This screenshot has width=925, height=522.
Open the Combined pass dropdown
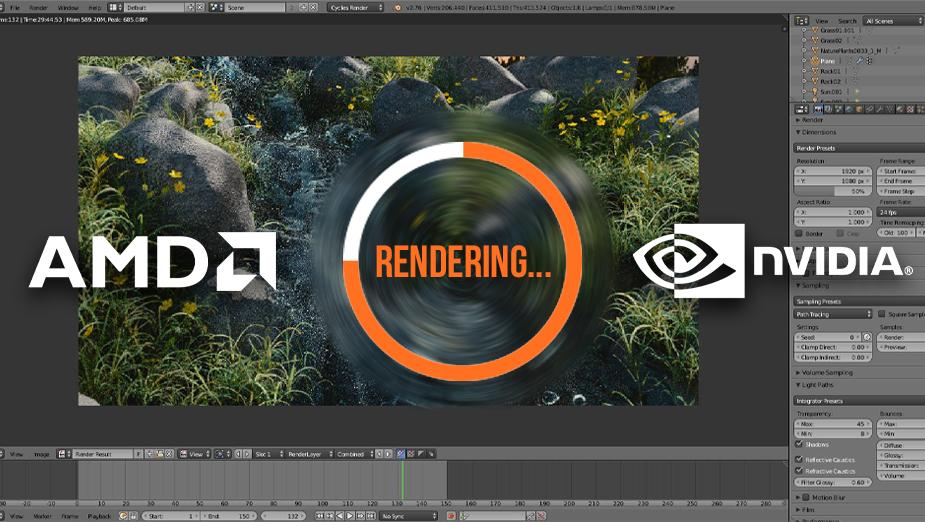click(355, 454)
